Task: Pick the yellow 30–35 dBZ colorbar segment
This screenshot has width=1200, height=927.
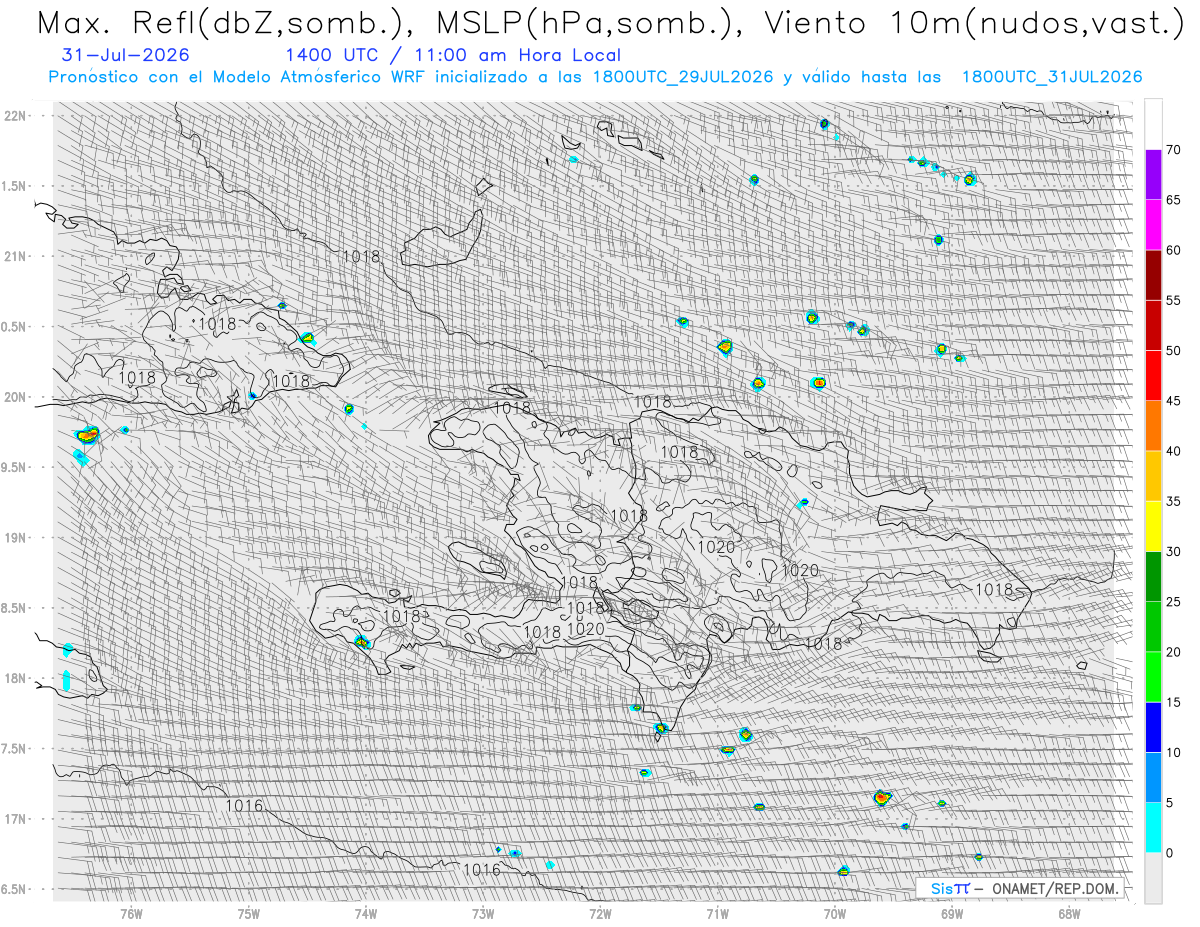Action: click(x=1153, y=526)
